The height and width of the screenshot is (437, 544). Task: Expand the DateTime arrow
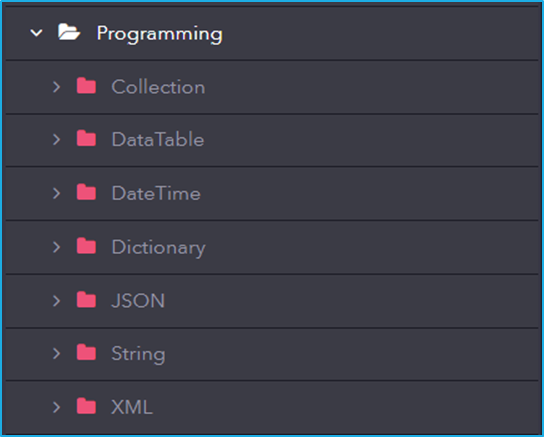point(57,193)
